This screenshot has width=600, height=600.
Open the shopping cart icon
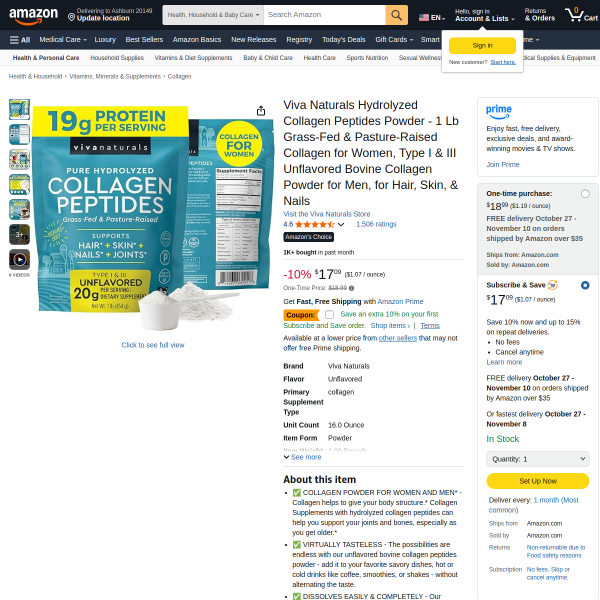(x=581, y=15)
